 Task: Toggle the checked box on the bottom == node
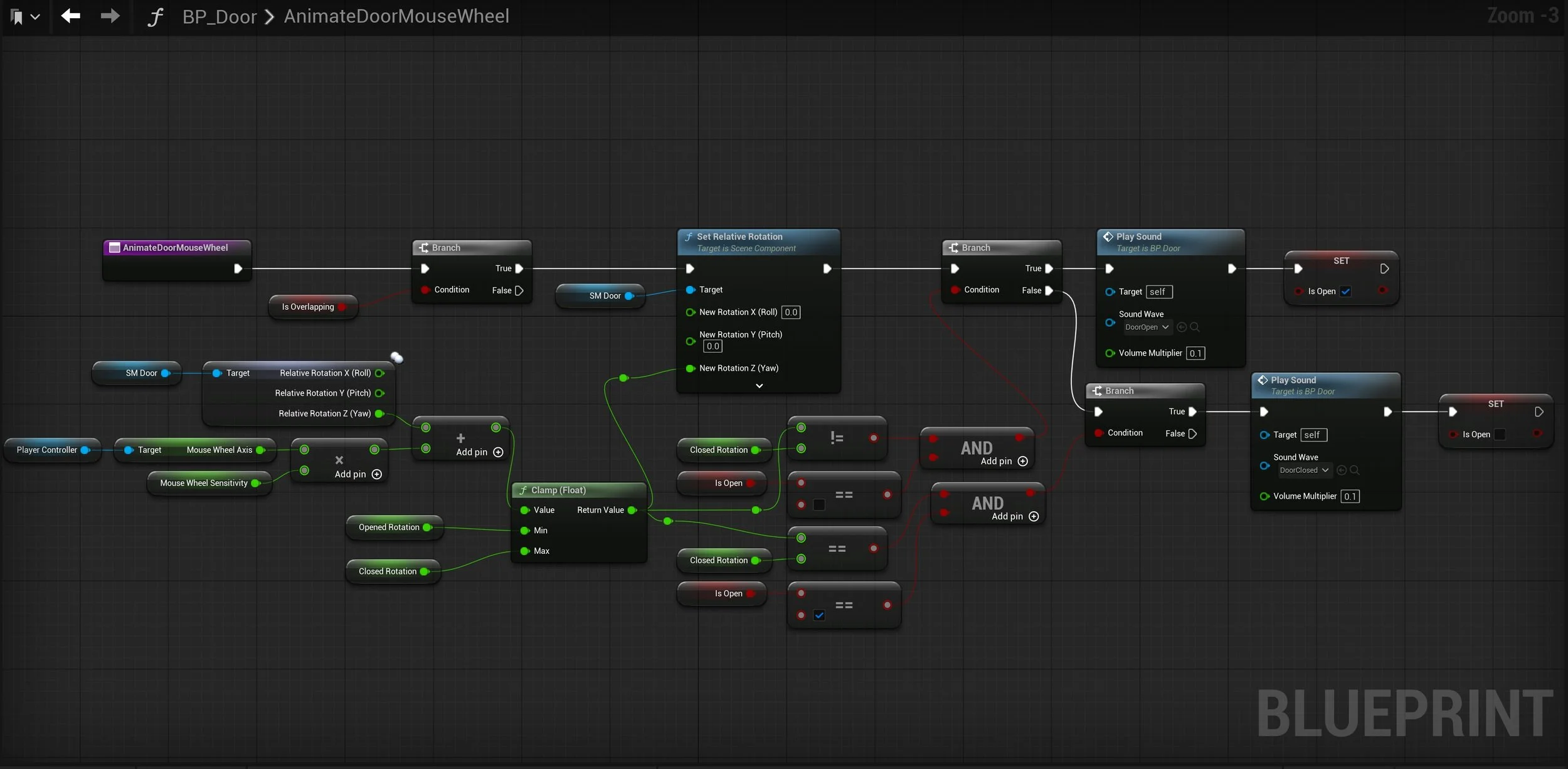819,615
